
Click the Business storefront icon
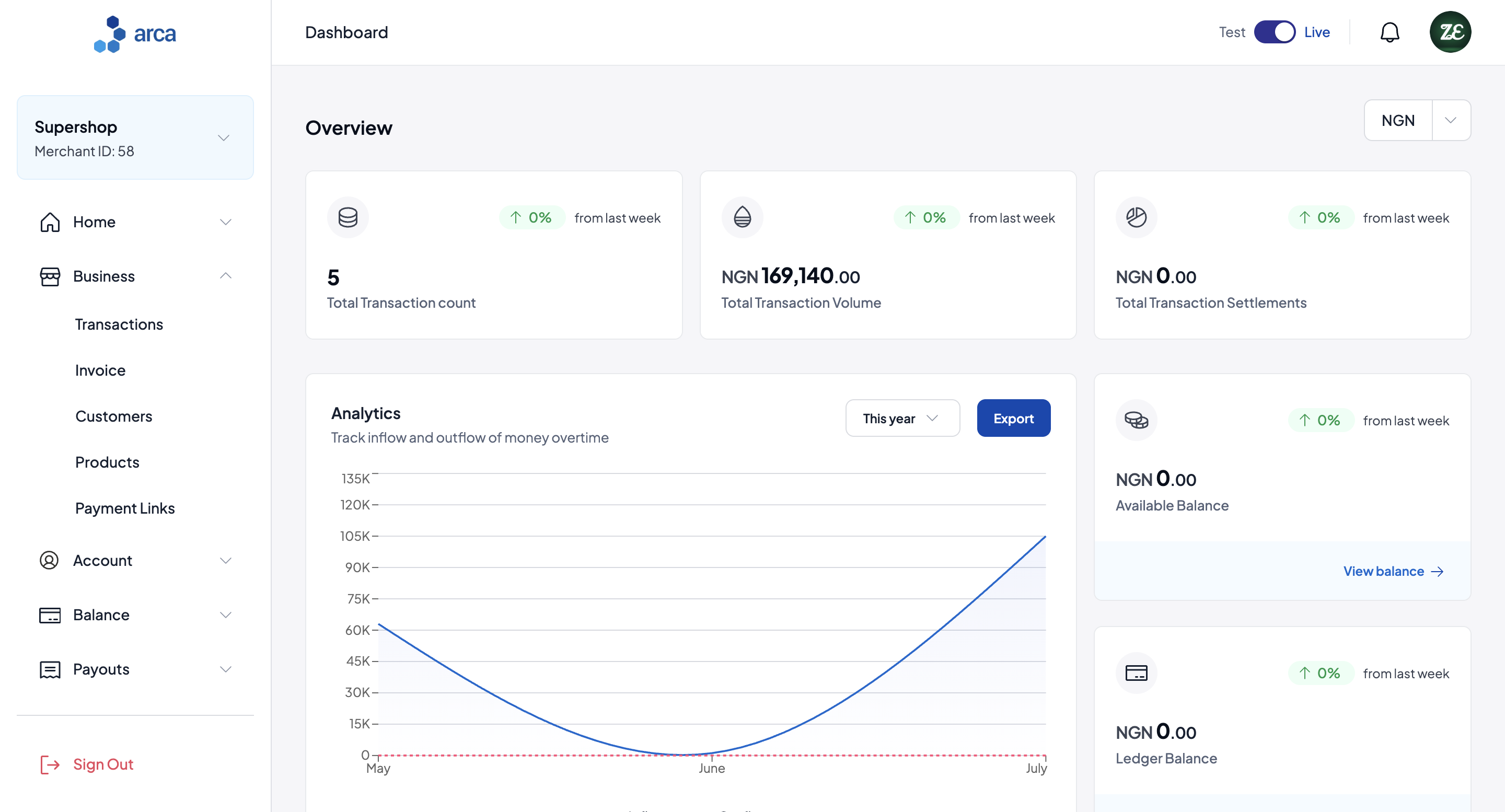[x=50, y=276]
